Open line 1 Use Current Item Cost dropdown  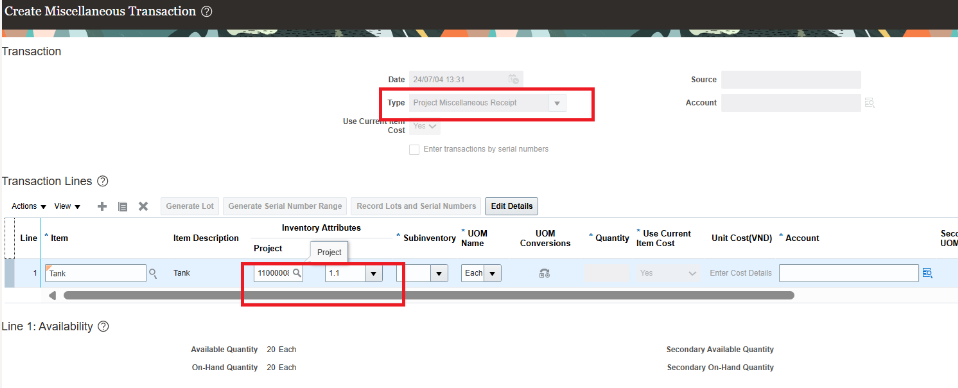point(668,273)
